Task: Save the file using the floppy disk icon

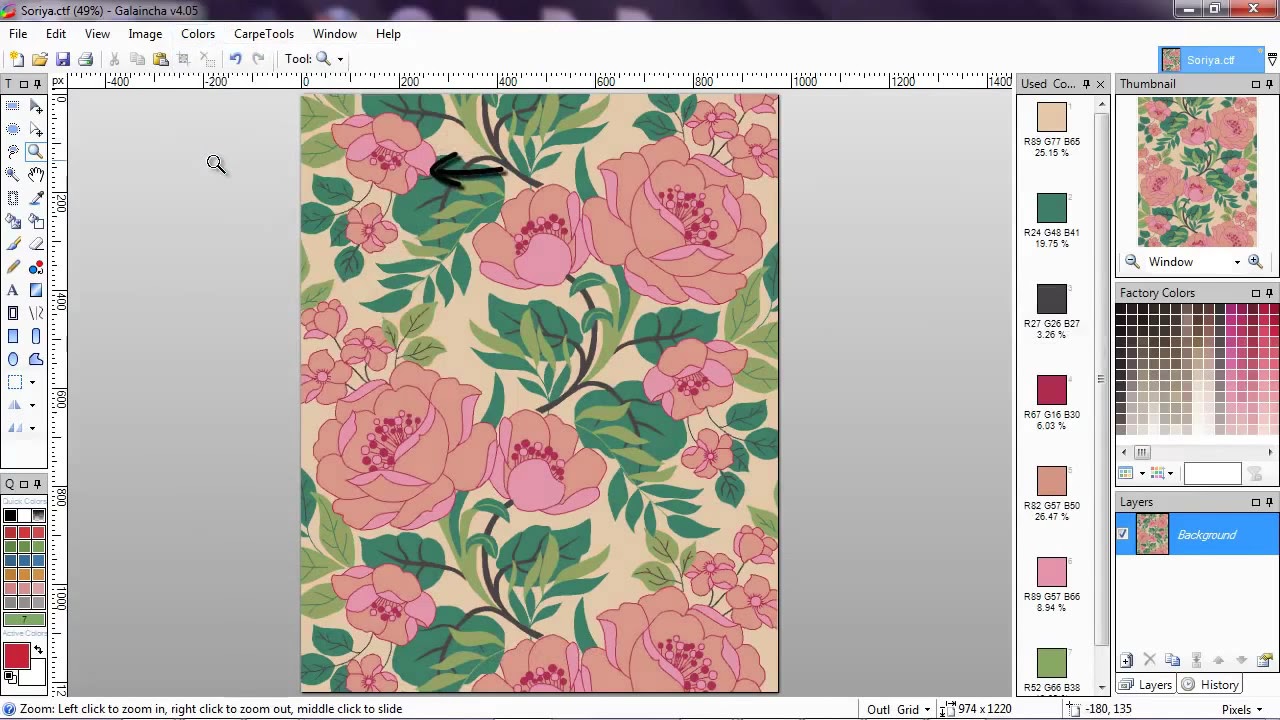Action: (63, 59)
